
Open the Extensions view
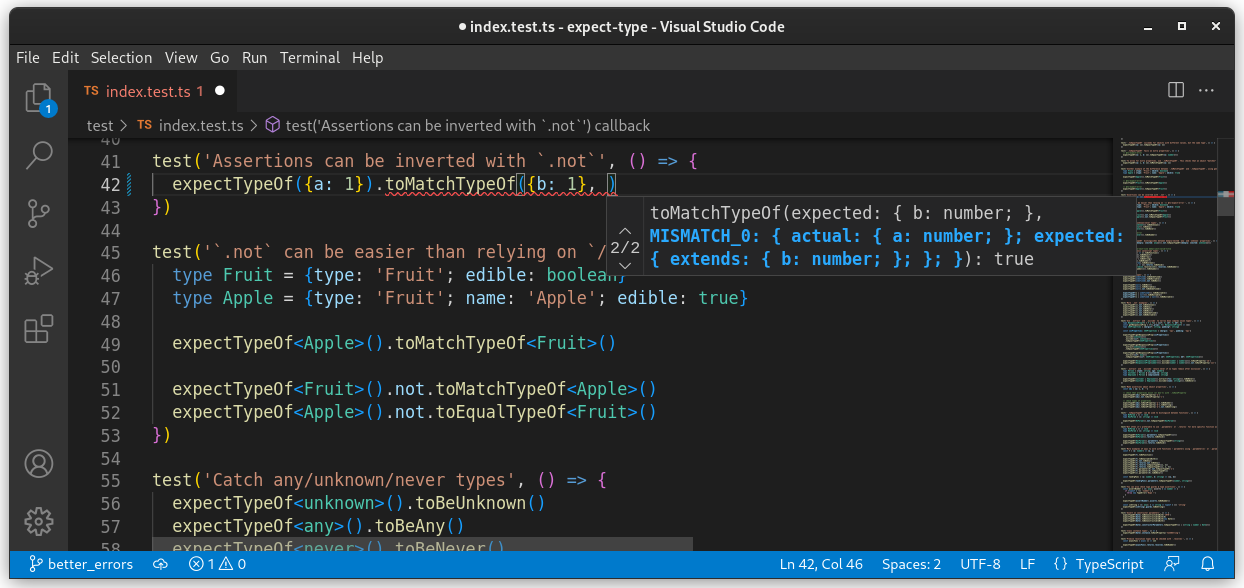pyautogui.click(x=38, y=328)
